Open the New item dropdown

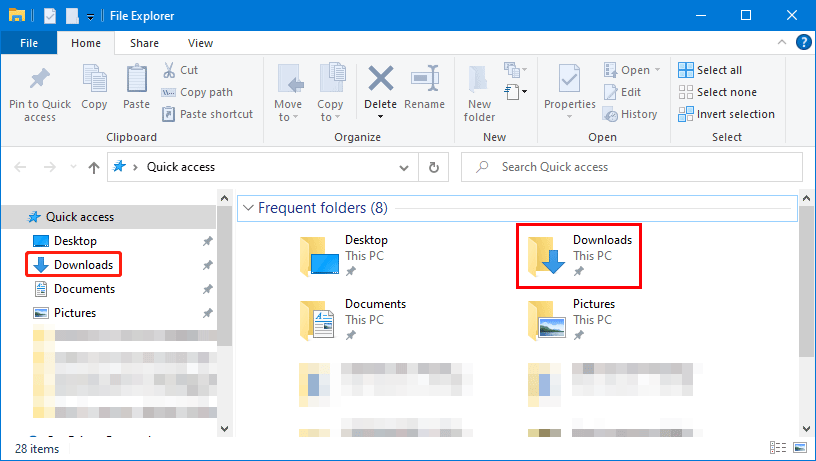pos(515,92)
